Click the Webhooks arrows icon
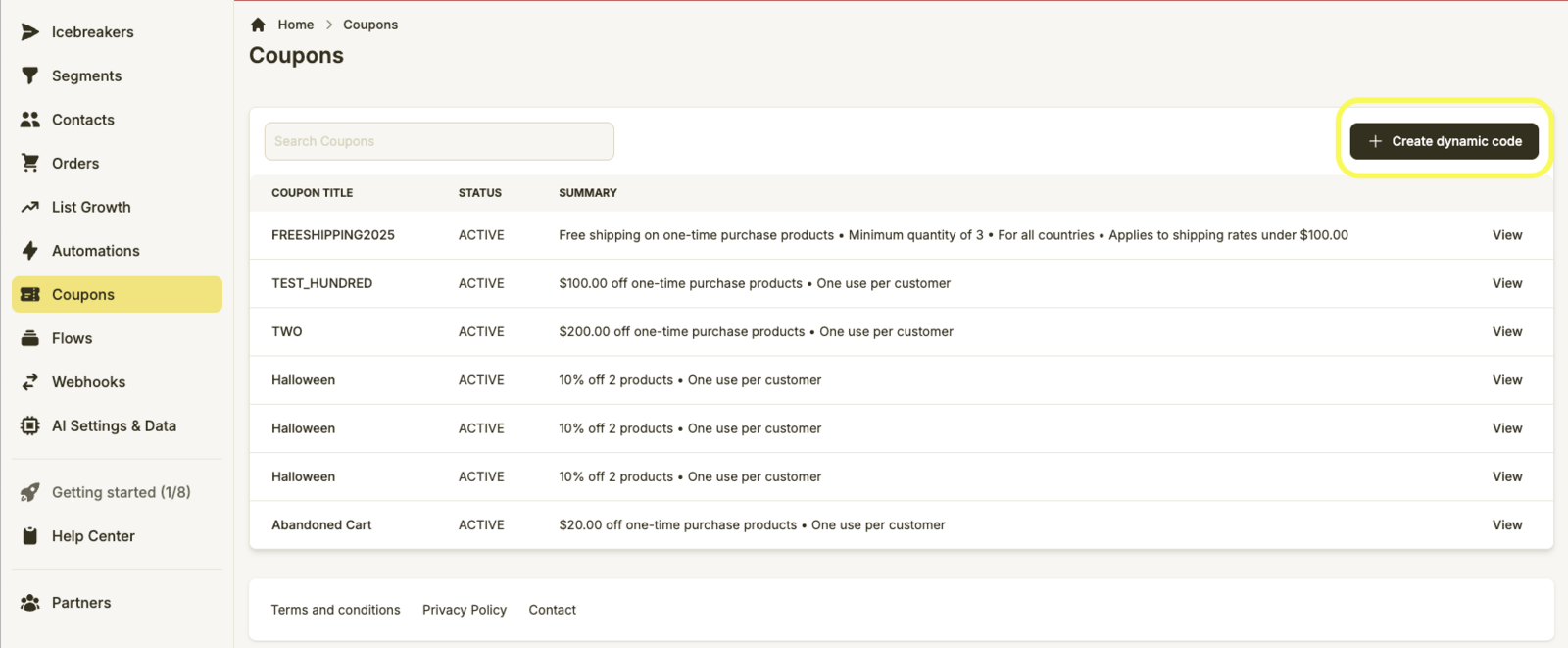 pos(30,382)
